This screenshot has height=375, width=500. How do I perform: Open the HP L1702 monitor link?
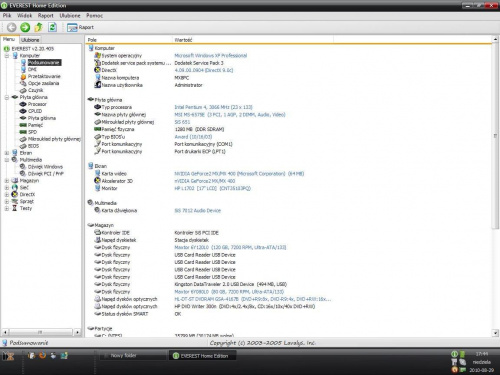[212, 188]
